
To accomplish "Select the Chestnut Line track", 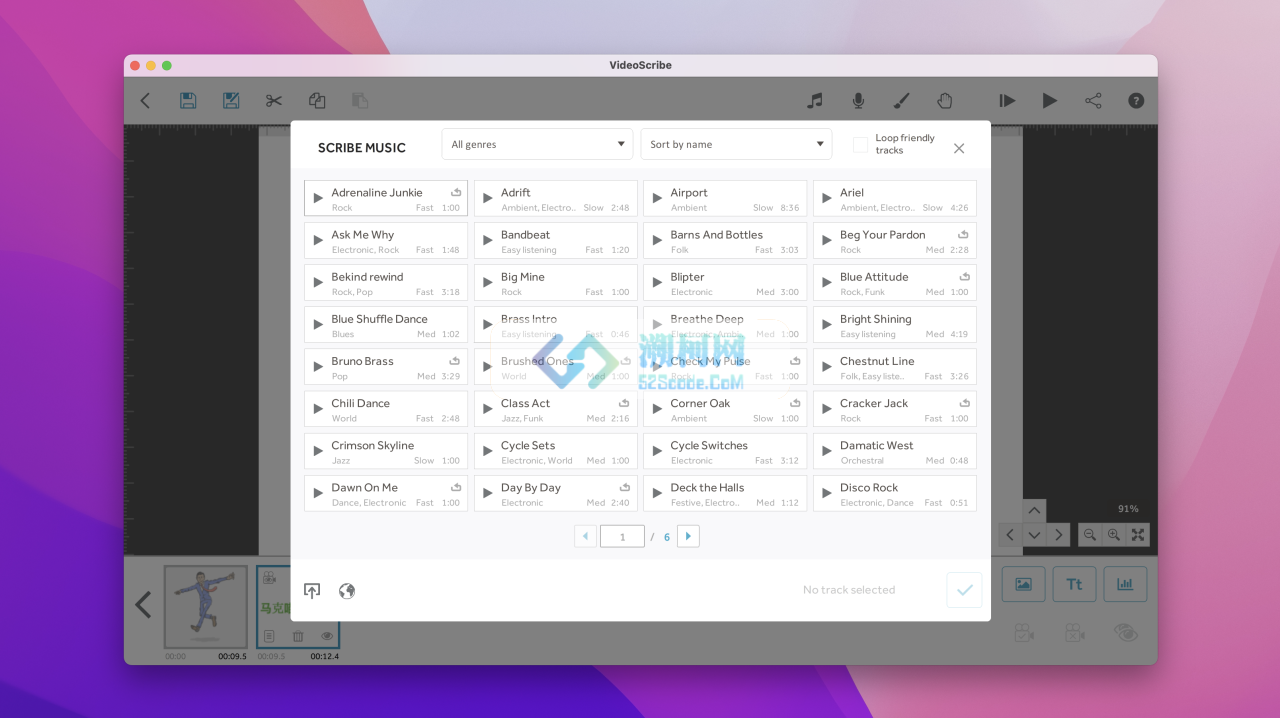I will pyautogui.click(x=895, y=367).
